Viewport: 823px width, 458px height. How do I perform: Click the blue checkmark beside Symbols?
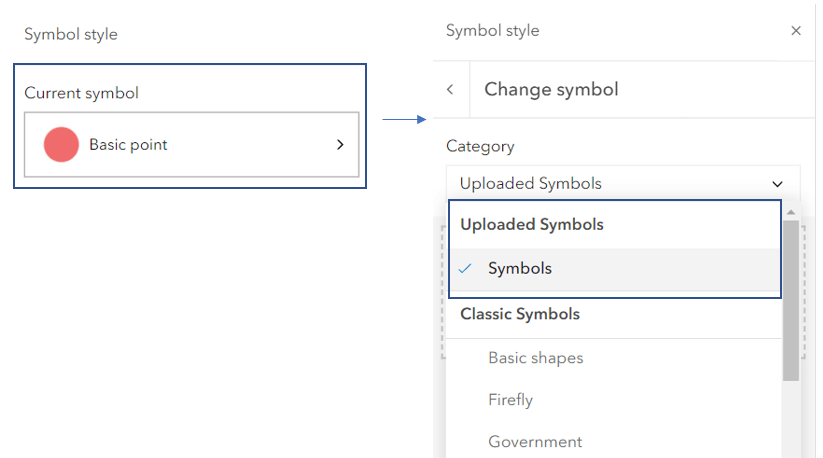(465, 269)
